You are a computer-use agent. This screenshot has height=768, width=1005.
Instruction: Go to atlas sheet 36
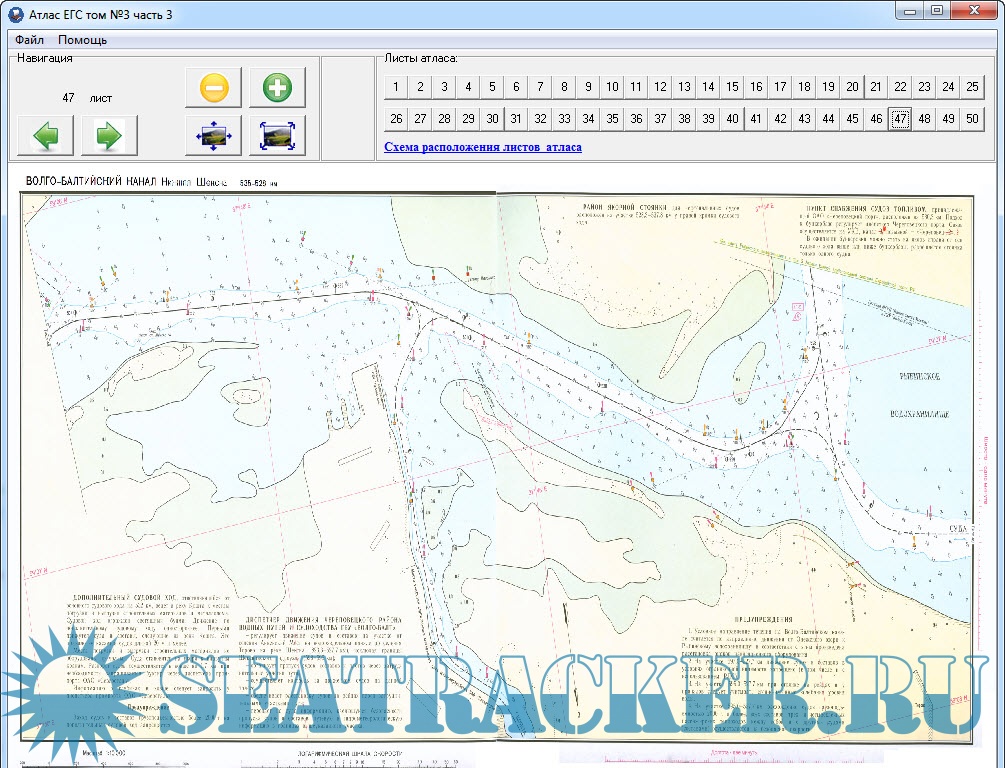636,119
